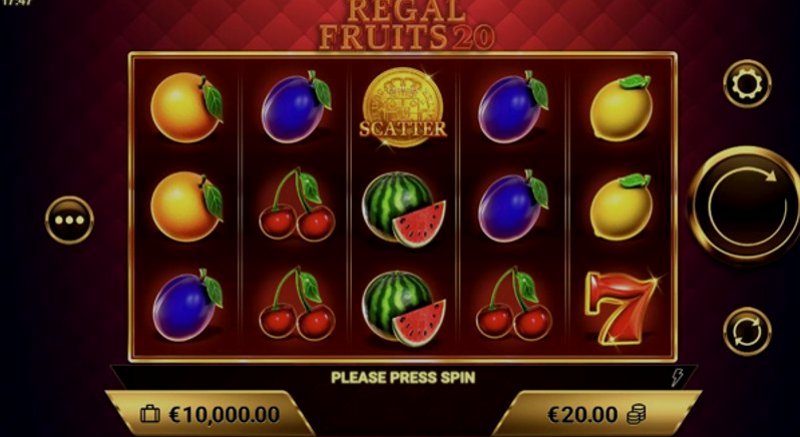Open the settings gear button

coord(747,84)
